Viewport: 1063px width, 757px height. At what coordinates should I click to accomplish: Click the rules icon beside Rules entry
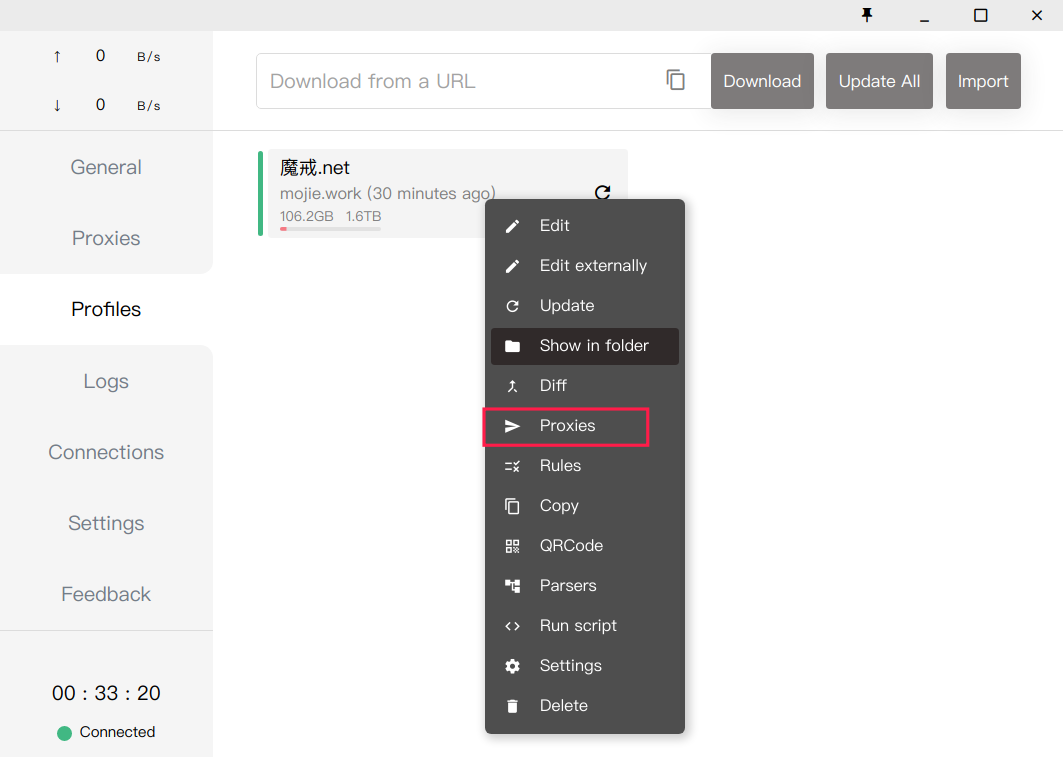pos(513,466)
